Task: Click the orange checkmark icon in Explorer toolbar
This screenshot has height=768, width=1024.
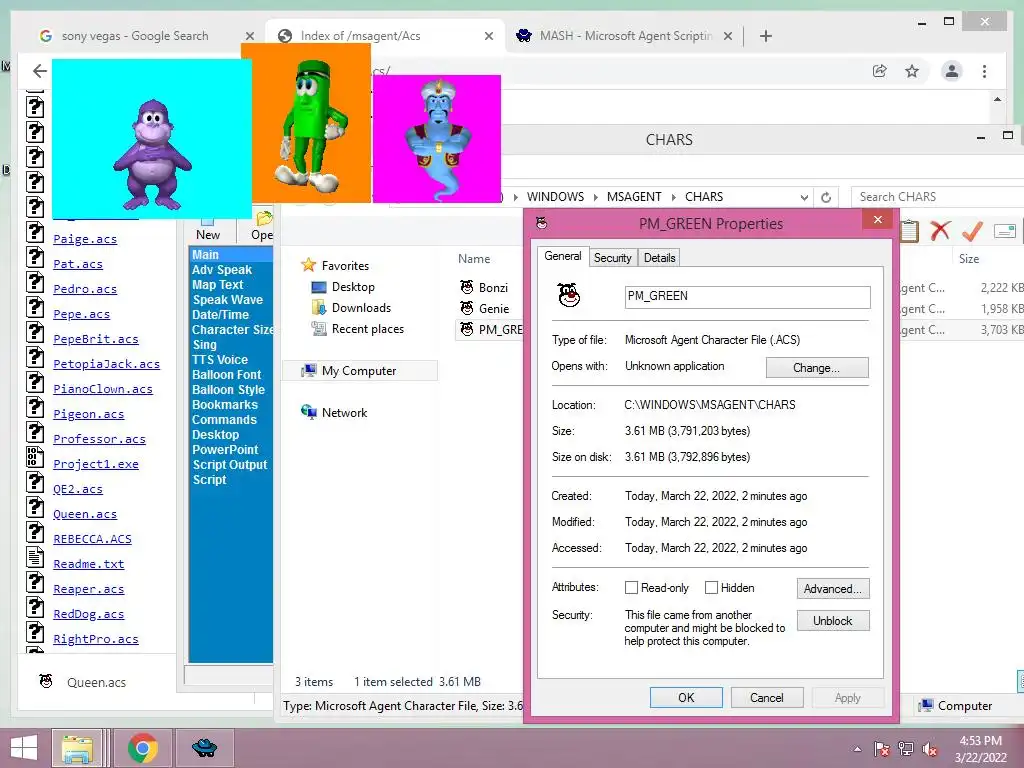Action: (x=972, y=231)
